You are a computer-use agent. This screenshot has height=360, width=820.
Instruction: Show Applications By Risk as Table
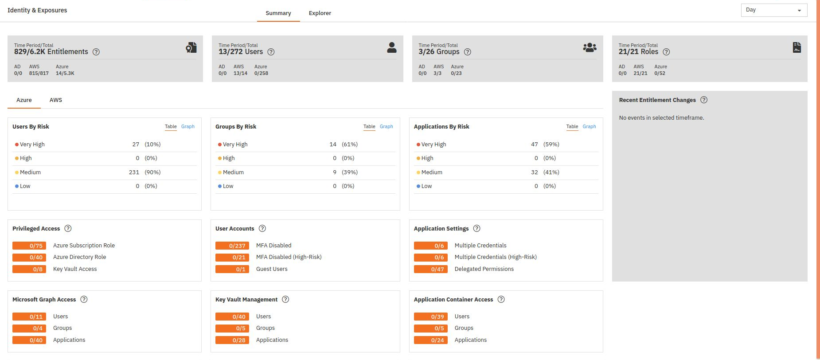click(x=572, y=127)
